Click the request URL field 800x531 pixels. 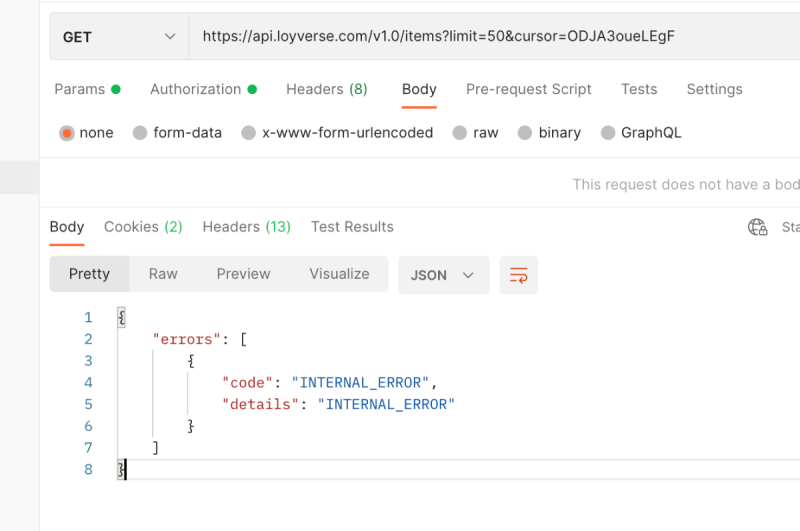coord(480,37)
